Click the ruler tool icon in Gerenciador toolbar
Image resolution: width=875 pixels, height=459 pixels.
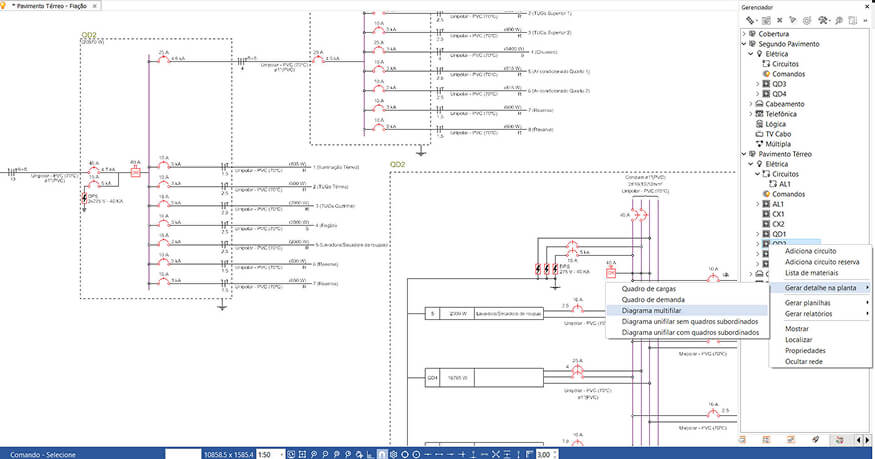click(750, 21)
